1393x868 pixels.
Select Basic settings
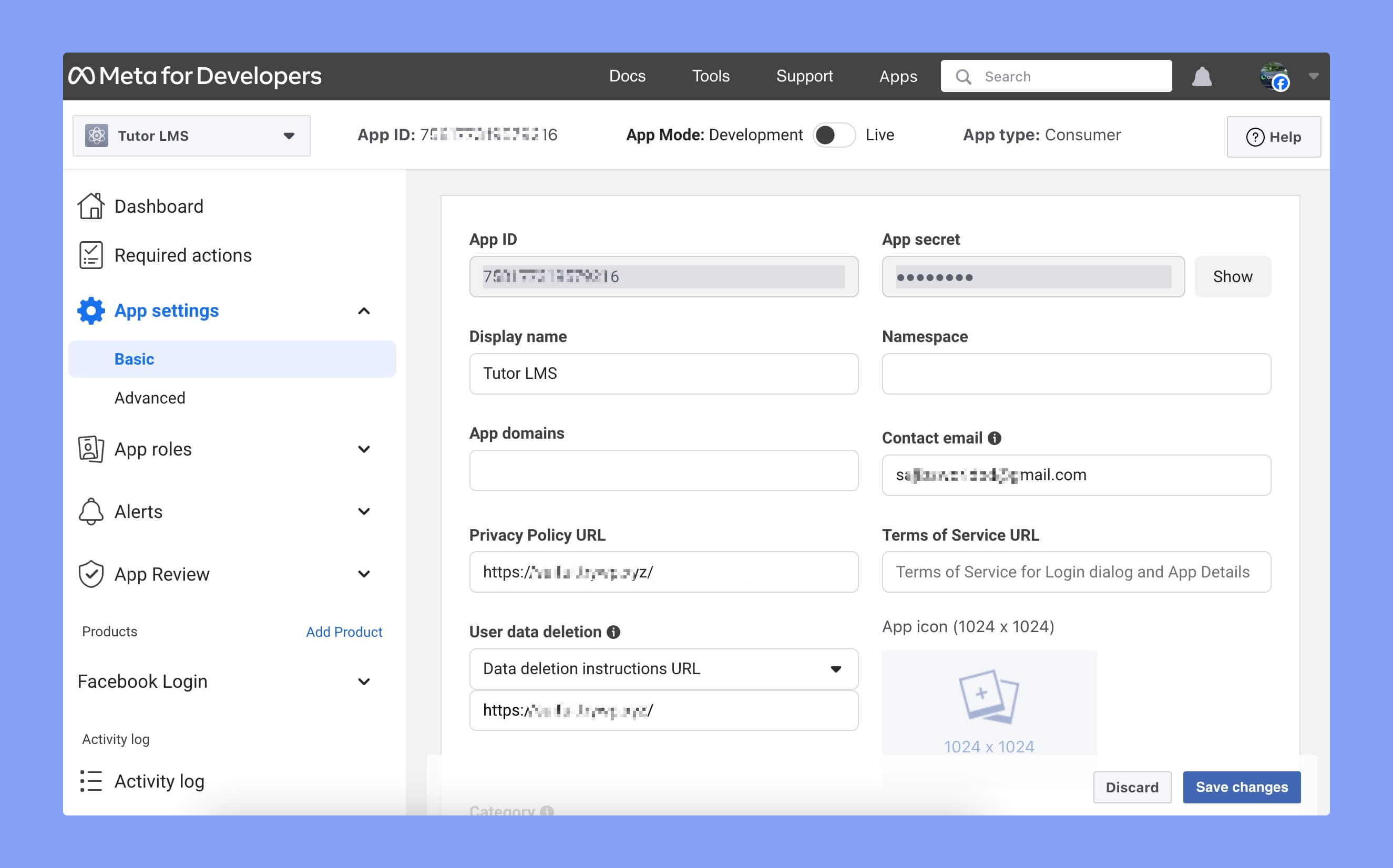tap(232, 359)
